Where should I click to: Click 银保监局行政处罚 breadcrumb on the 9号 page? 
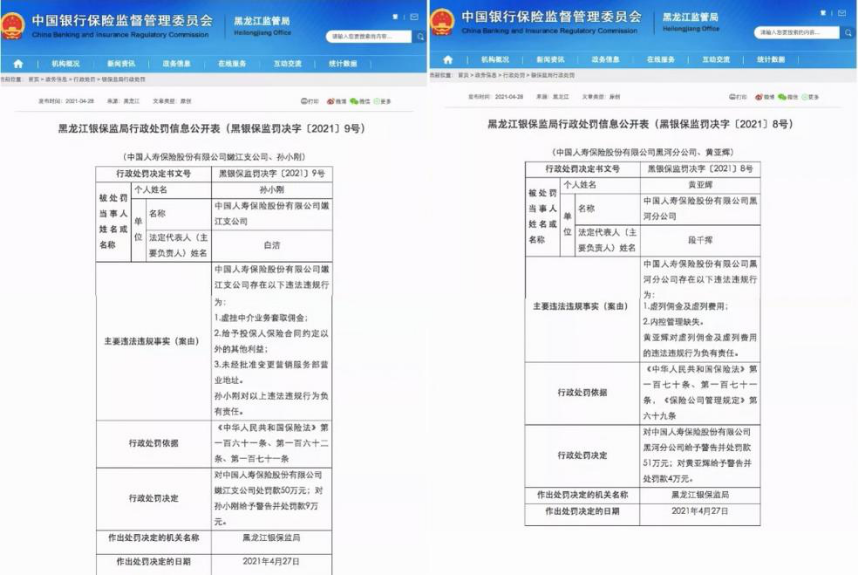click(123, 79)
